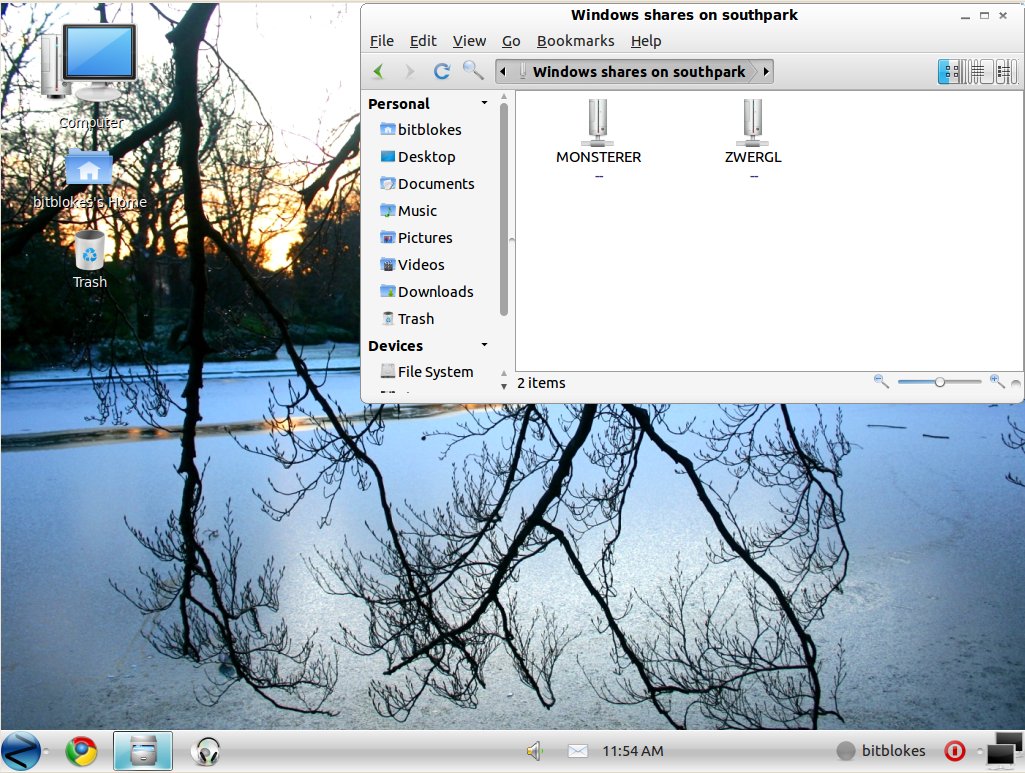The height and width of the screenshot is (773, 1025).
Task: Select Desktop in the sidebar
Action: pyautogui.click(x=418, y=157)
